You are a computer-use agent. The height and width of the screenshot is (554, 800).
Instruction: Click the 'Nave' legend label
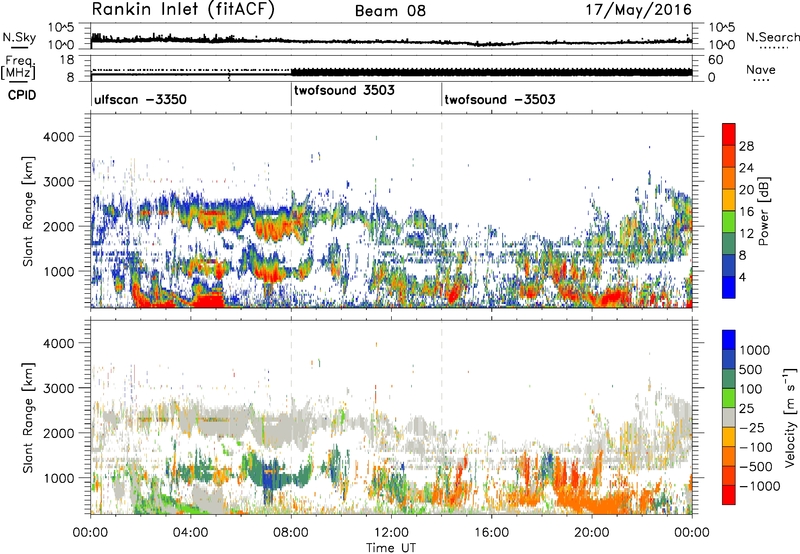tap(761, 69)
